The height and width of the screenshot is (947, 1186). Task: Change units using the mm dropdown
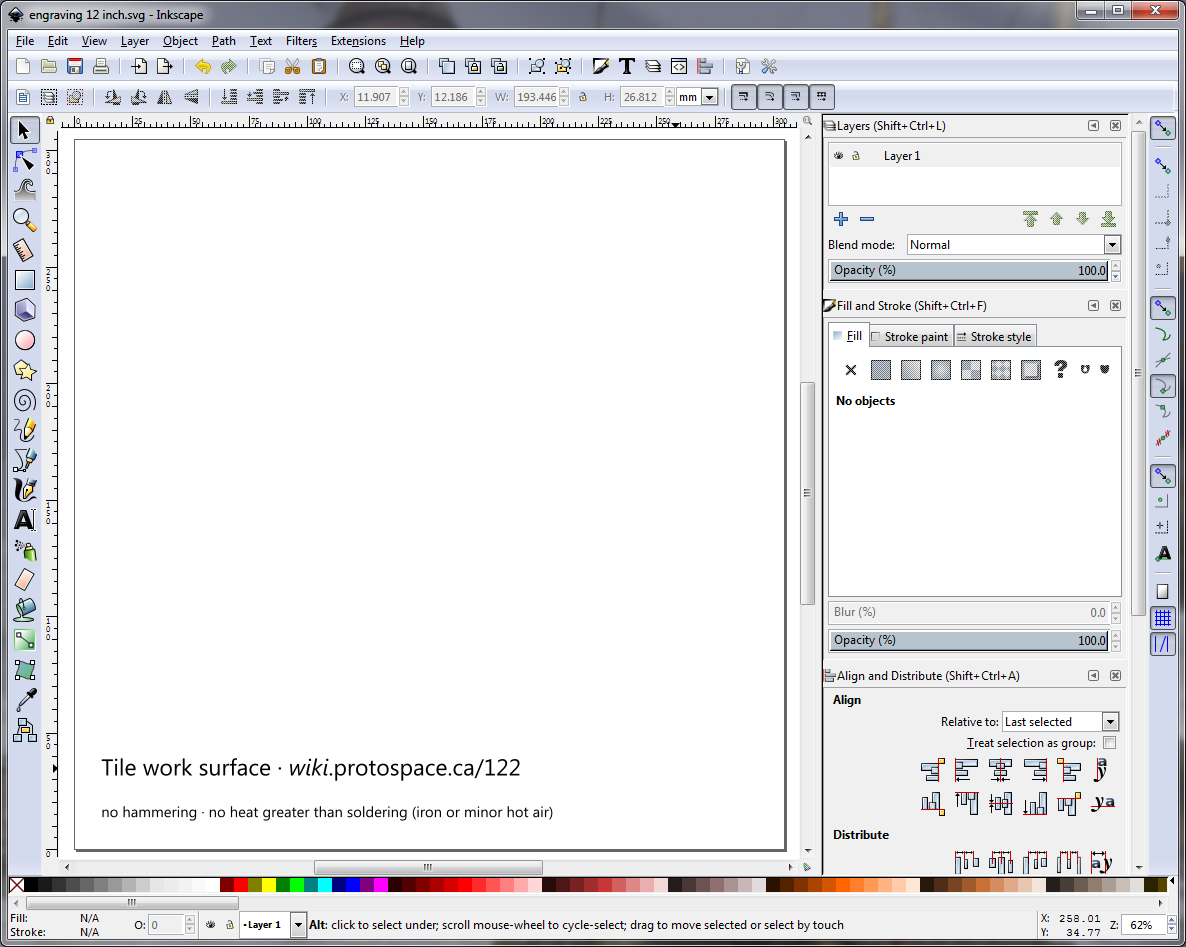[710, 97]
